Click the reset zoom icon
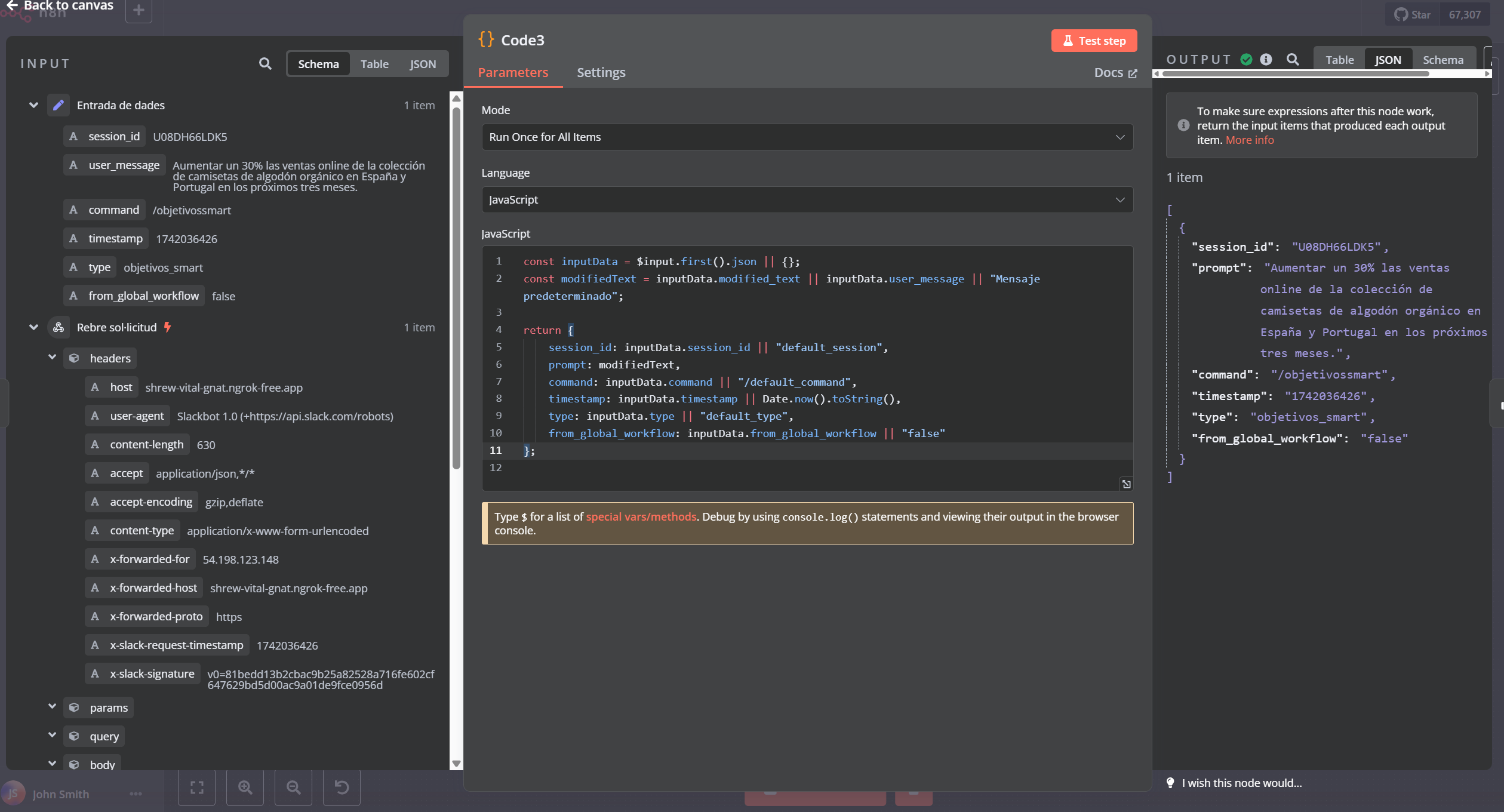Viewport: 1504px width, 812px height. pyautogui.click(x=342, y=788)
